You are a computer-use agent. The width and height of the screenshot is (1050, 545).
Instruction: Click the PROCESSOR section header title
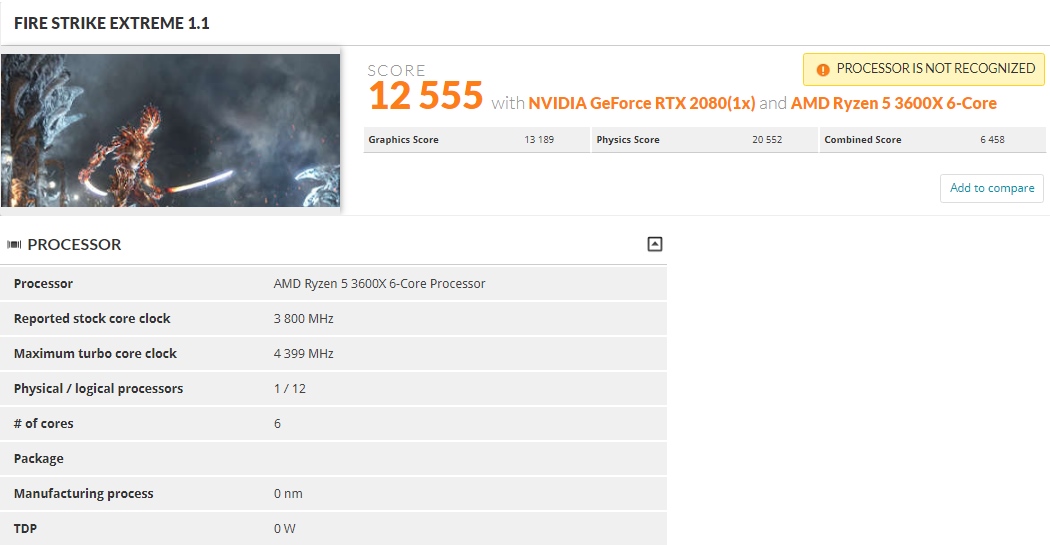(x=74, y=244)
